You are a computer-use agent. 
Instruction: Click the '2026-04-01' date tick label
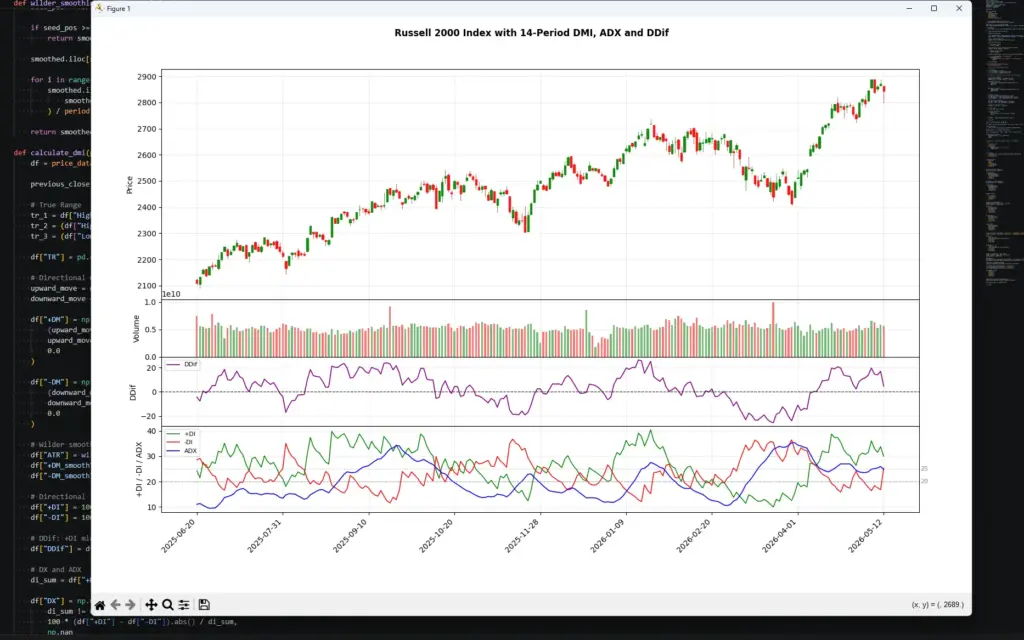pos(780,536)
